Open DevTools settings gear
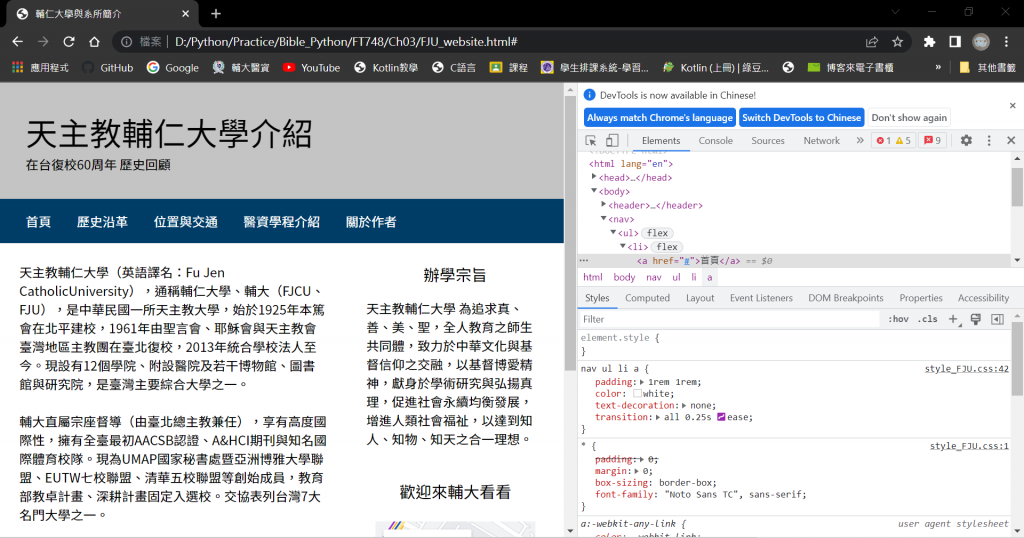Screen dimensions: 1024x538 (x=966, y=140)
